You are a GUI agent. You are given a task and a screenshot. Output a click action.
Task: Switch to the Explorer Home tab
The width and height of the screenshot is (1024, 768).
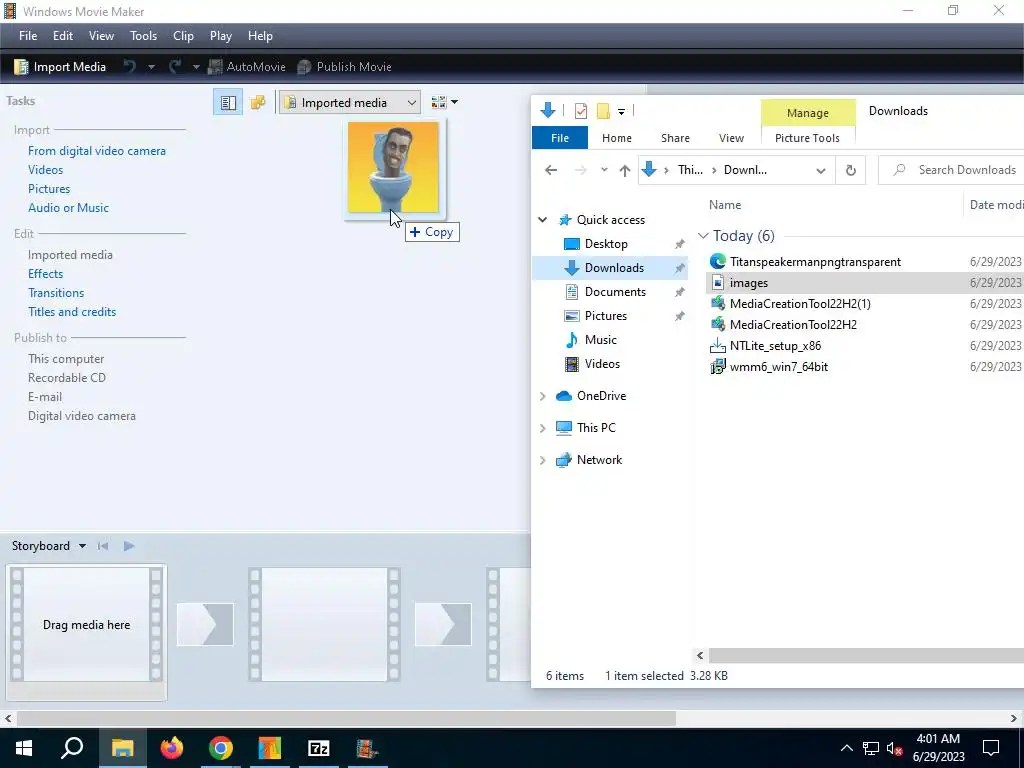tap(616, 138)
